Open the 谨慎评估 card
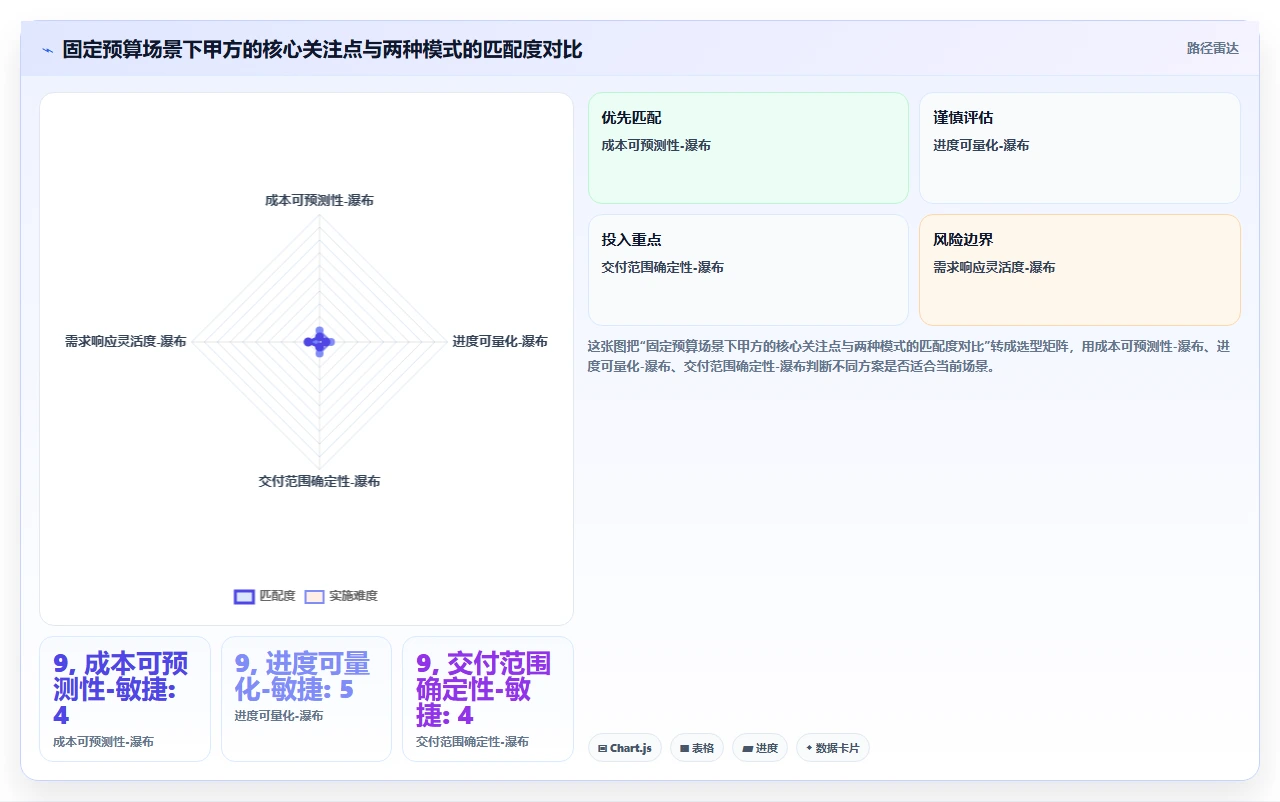Viewport: 1280px width, 802px height. click(x=1080, y=148)
